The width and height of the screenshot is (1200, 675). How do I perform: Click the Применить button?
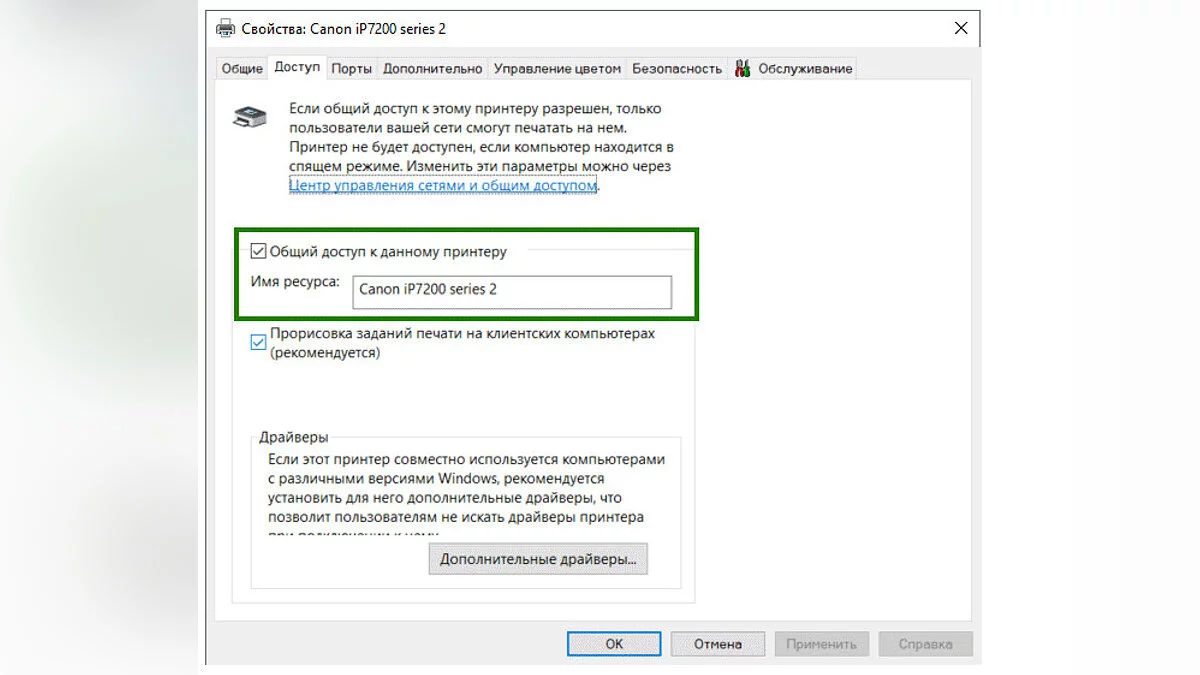coord(822,644)
